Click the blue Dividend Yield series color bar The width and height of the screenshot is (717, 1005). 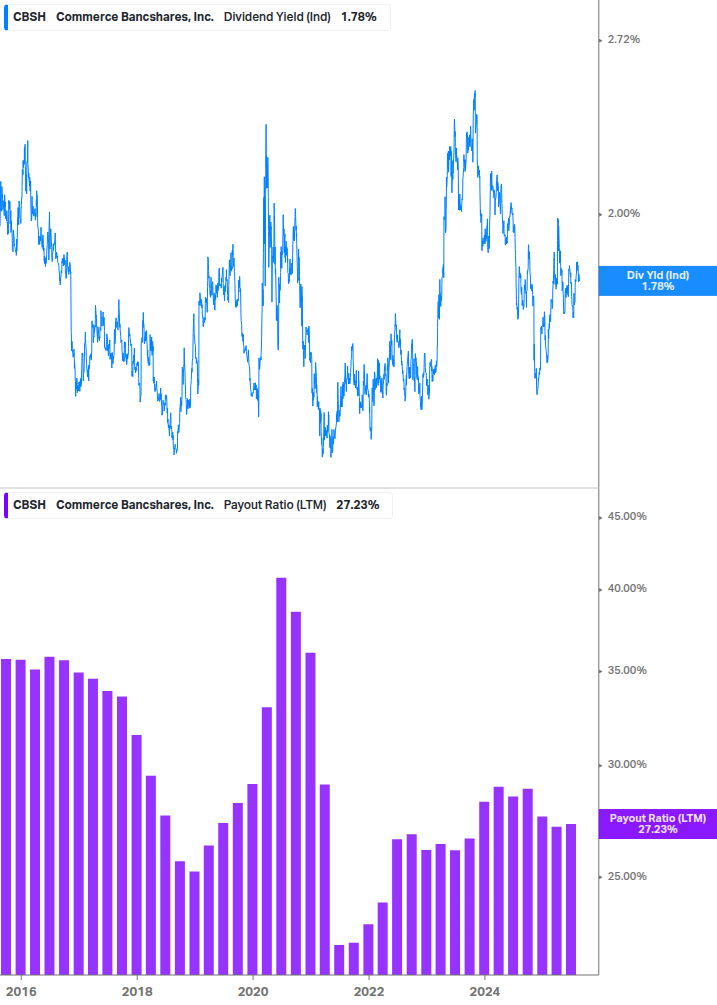tap(6, 17)
